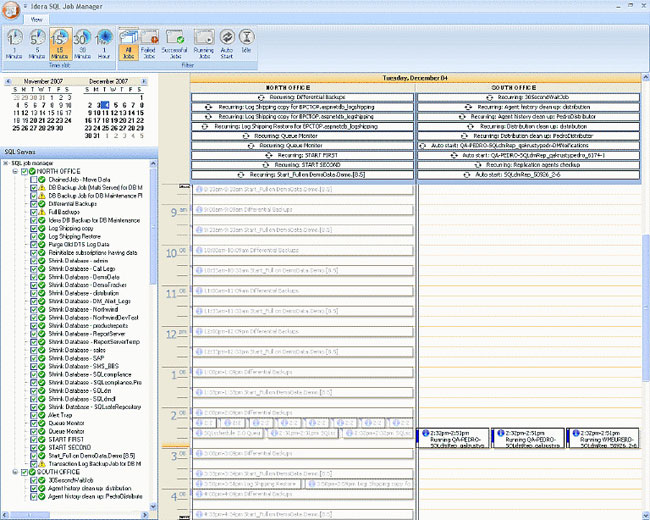
Task: Show All Jobs filter
Action: pos(129,44)
